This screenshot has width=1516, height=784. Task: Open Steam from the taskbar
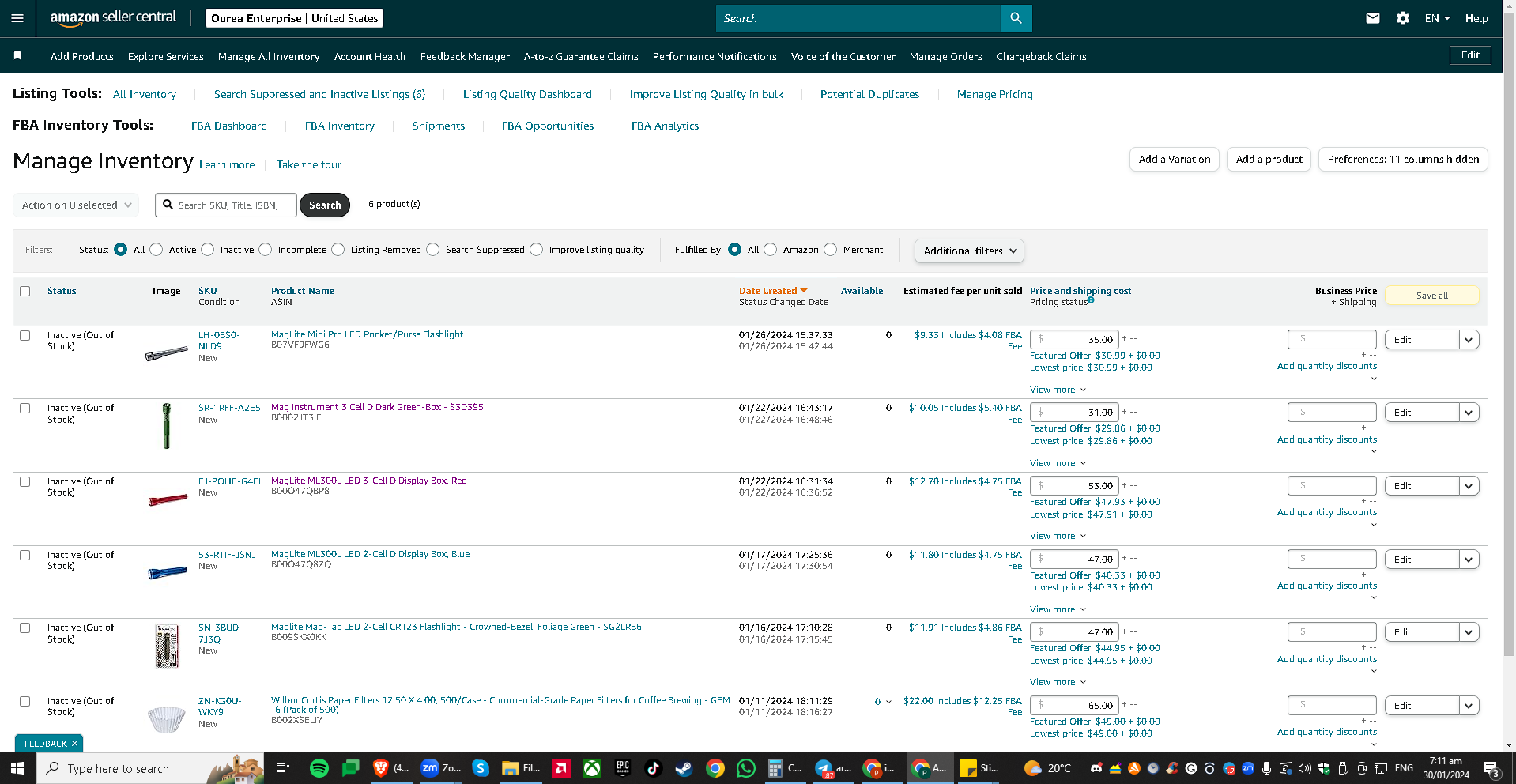684,767
